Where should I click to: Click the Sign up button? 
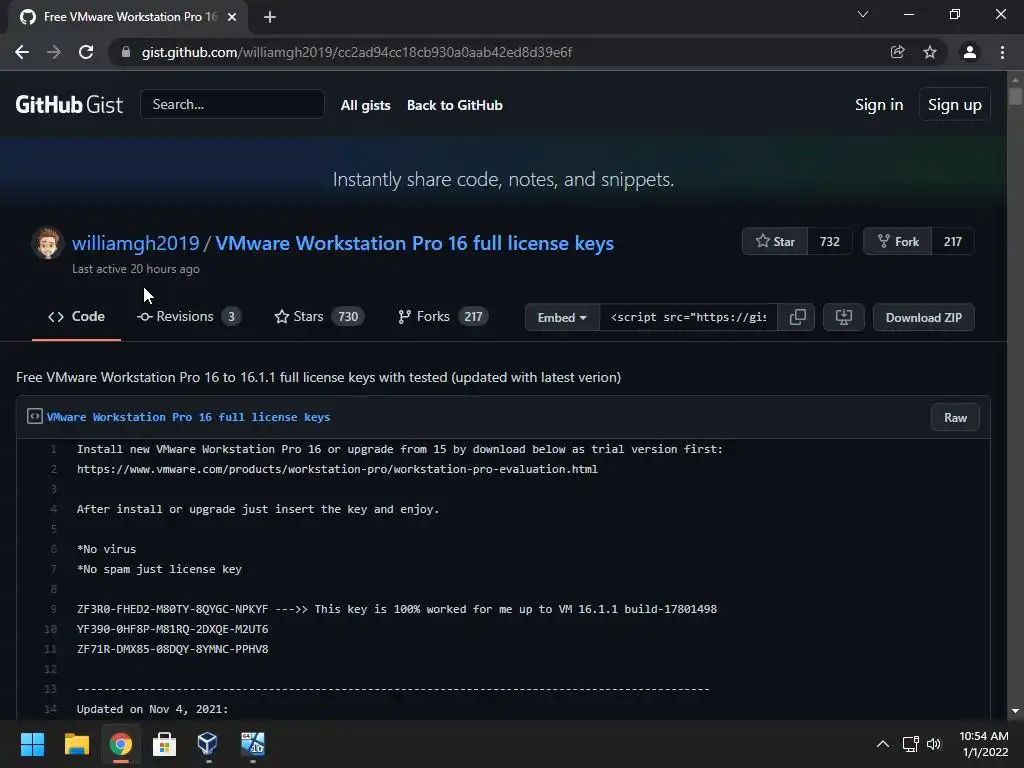point(955,104)
